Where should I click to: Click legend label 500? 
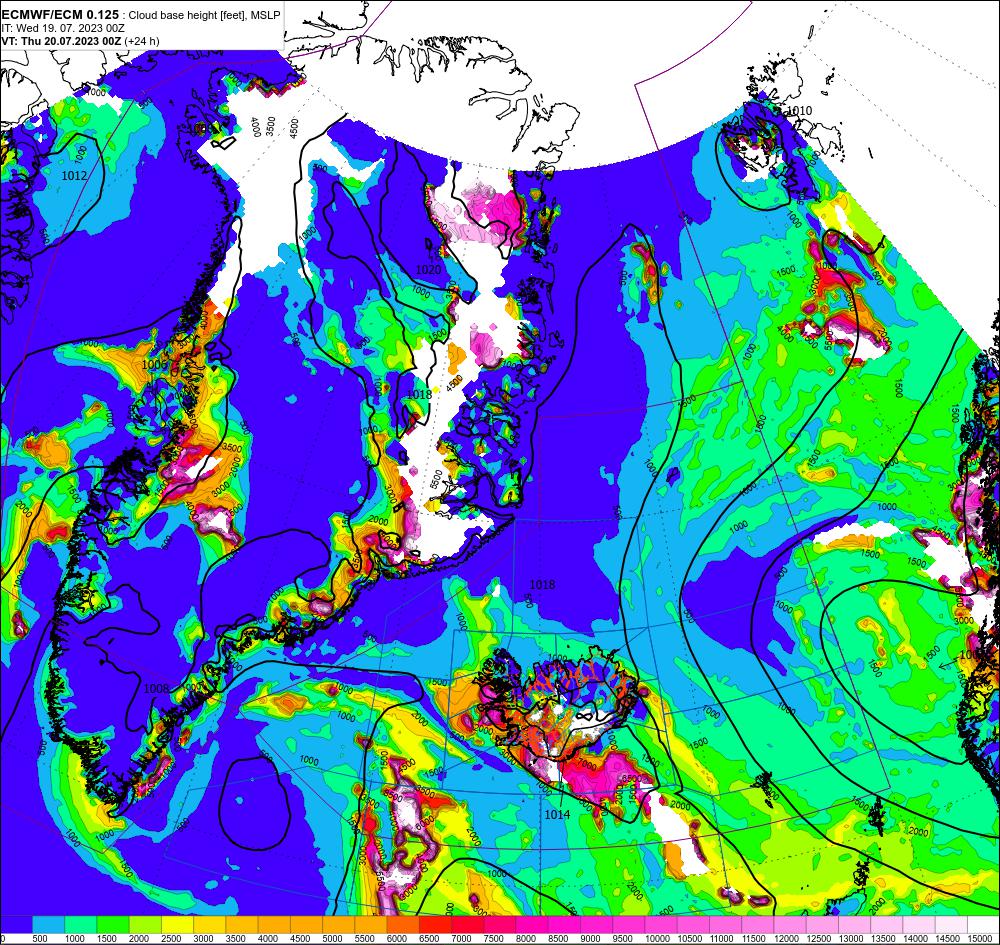[40, 939]
